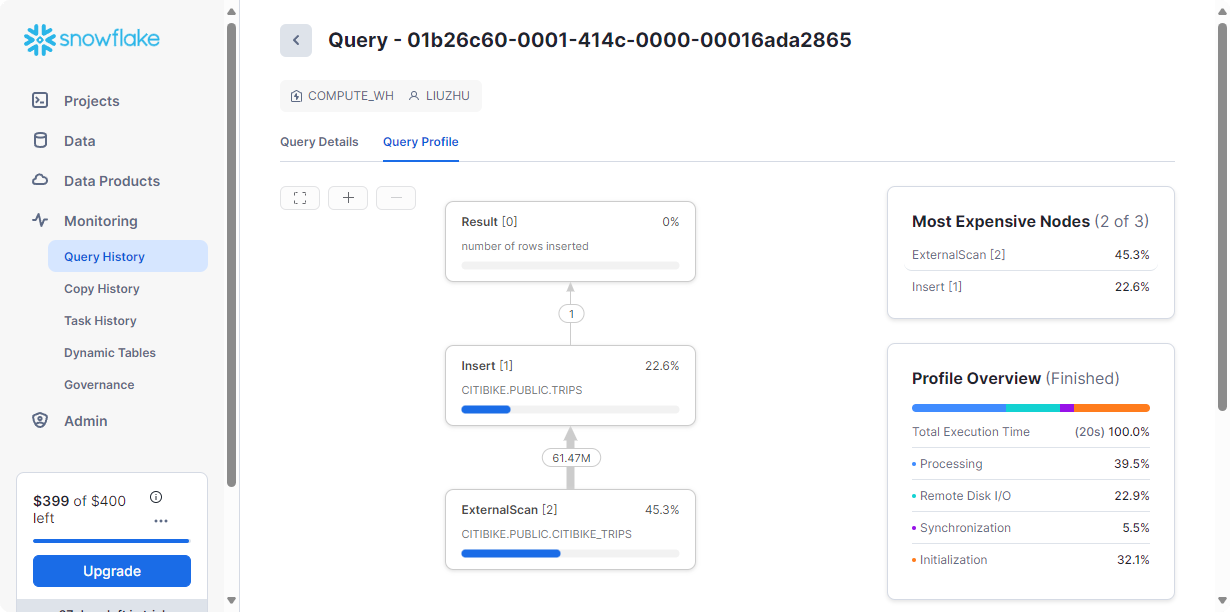
Task: Go back using the arrow button
Action: pyautogui.click(x=296, y=40)
